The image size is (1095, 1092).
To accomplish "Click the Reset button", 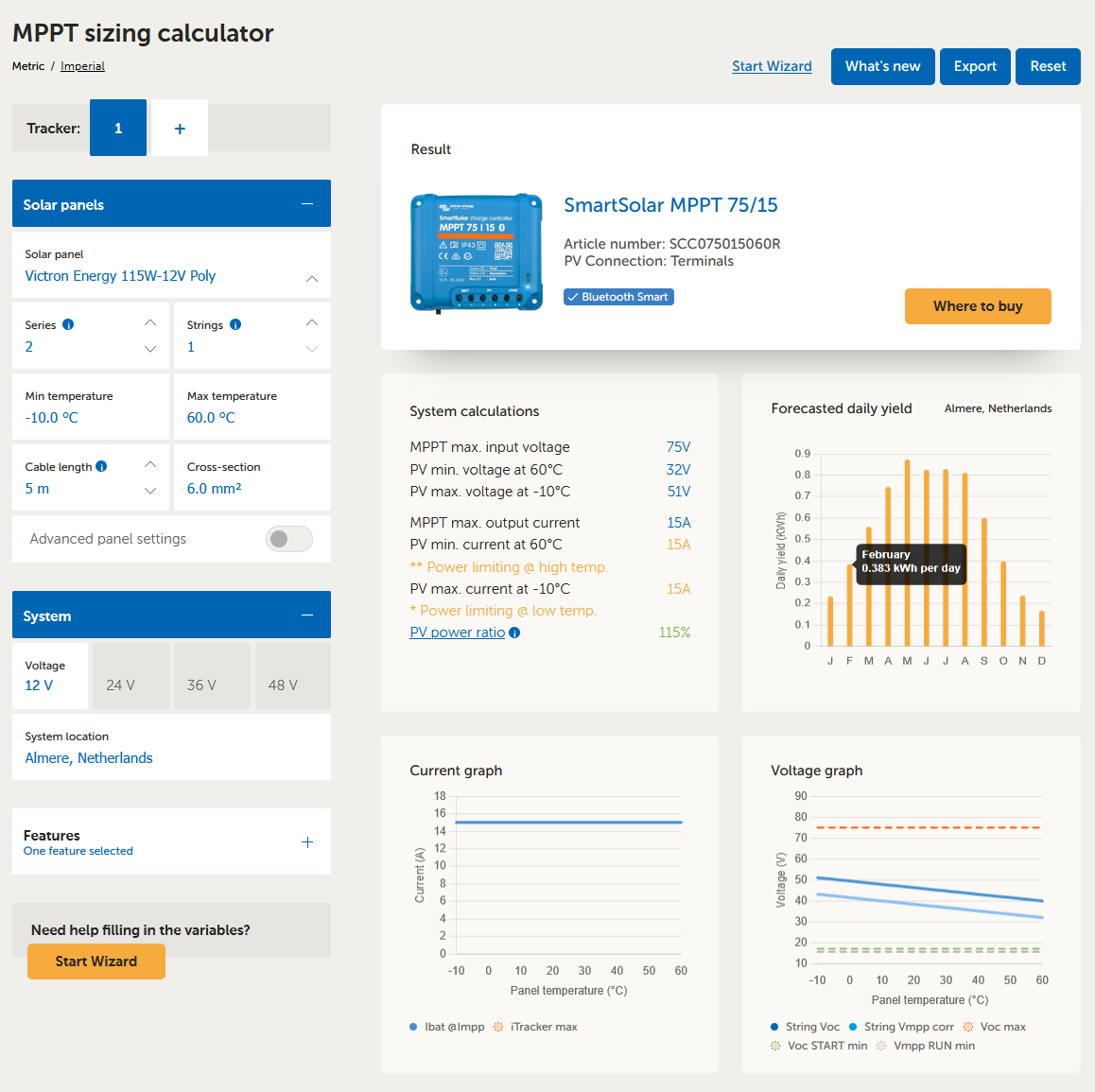I will (x=1048, y=66).
